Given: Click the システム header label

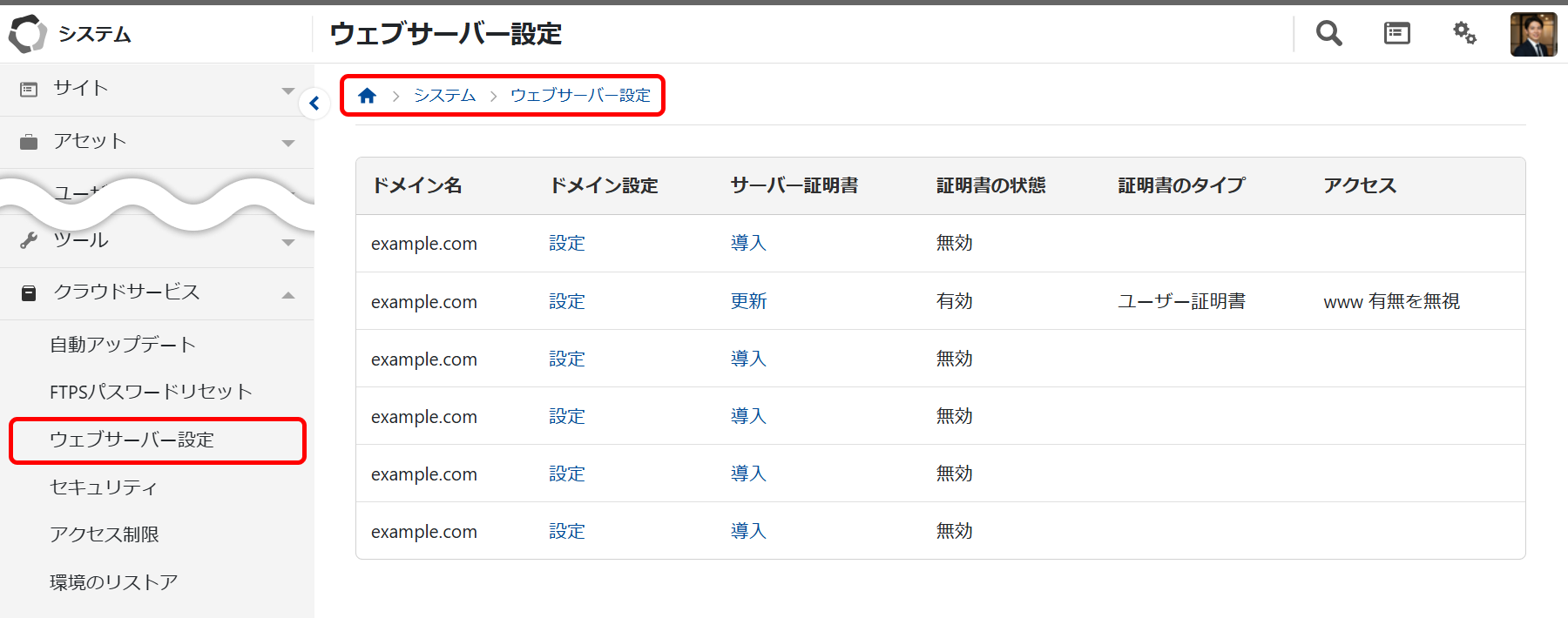Looking at the screenshot, I should coord(94,34).
